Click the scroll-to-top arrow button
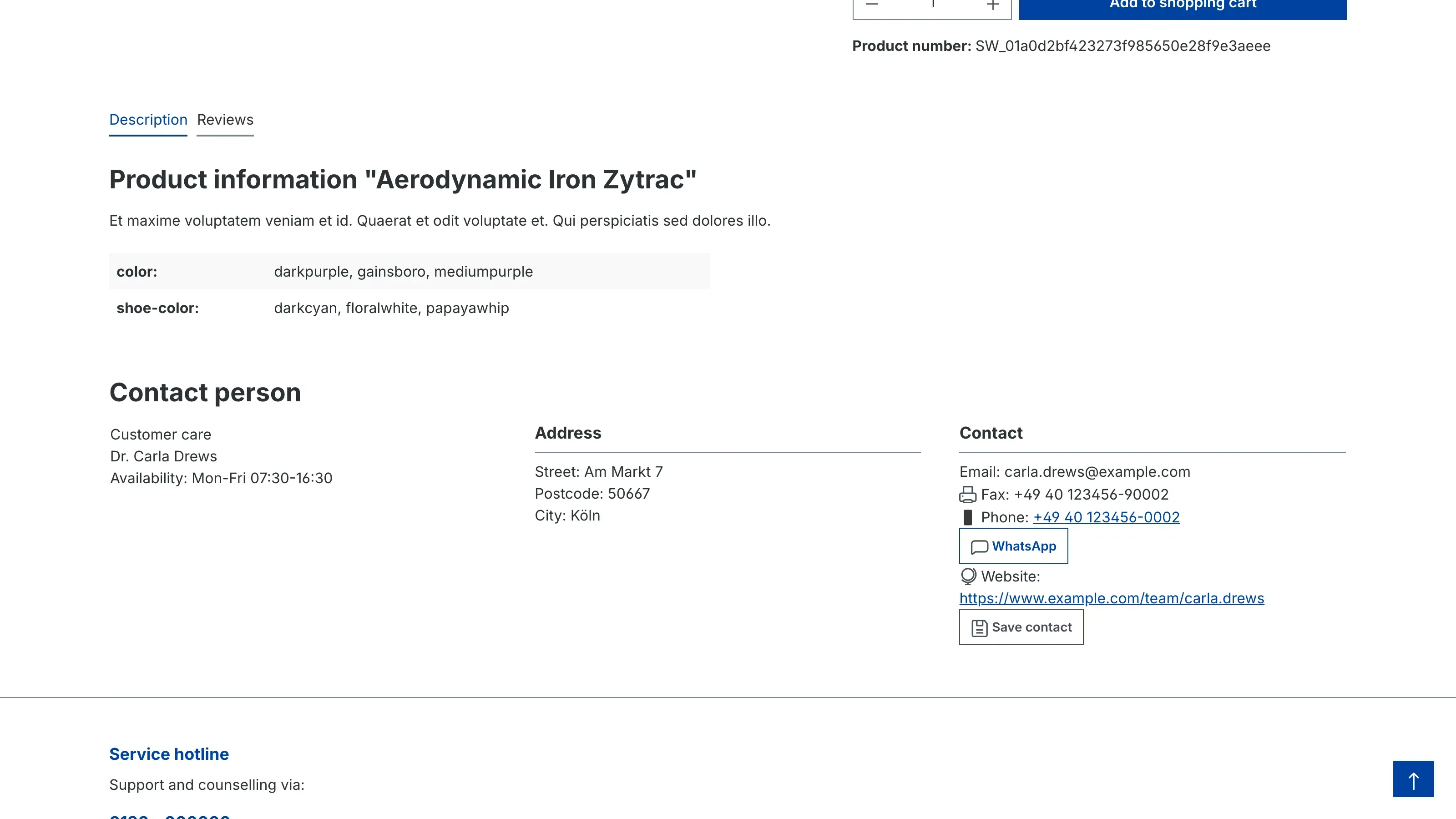The height and width of the screenshot is (819, 1456). coord(1413,779)
